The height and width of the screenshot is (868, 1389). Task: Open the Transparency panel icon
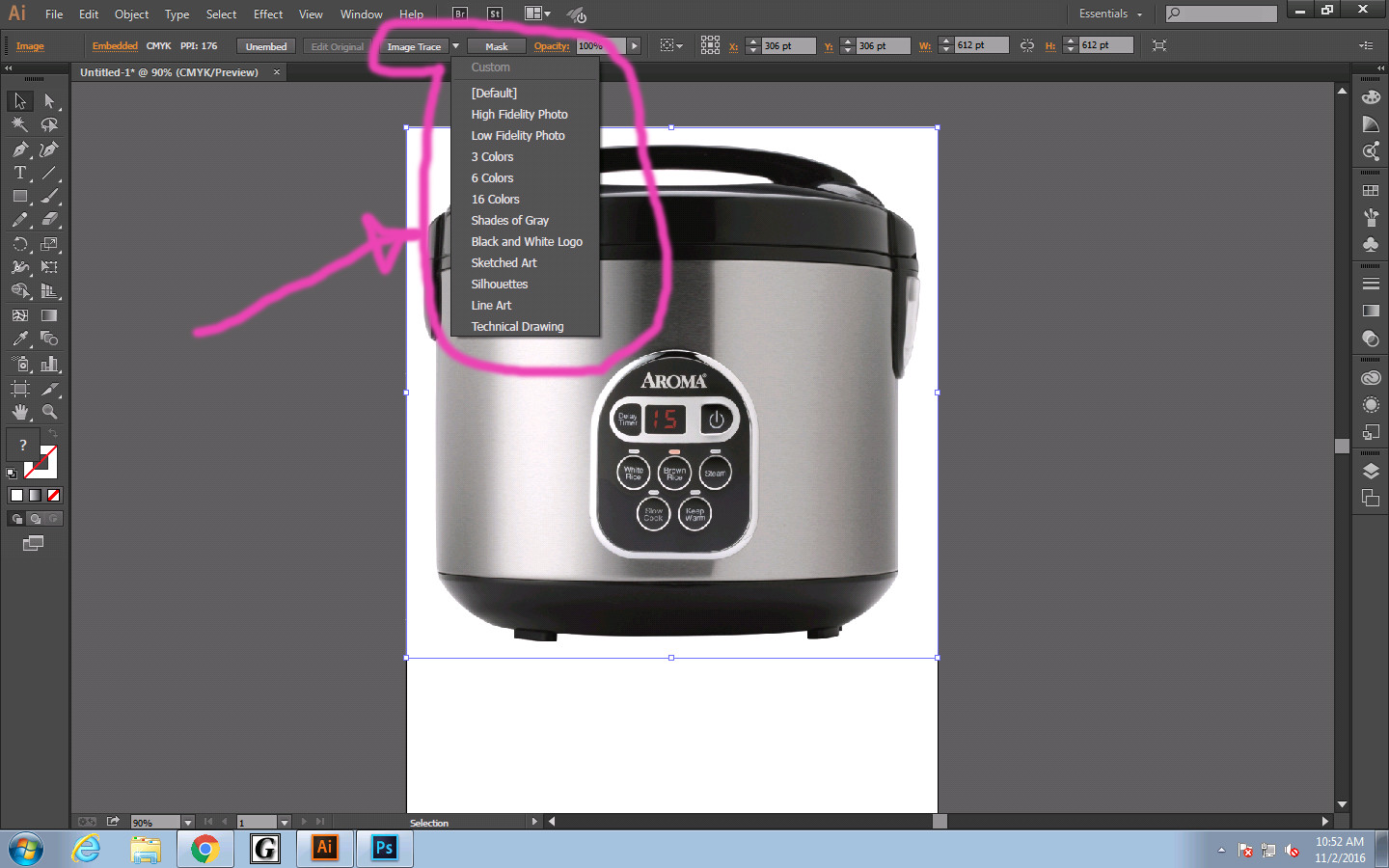tap(1371, 339)
